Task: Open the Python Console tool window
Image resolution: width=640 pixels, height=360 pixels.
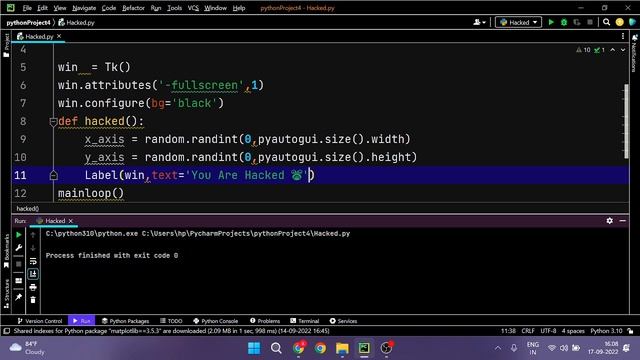Action: (216, 321)
